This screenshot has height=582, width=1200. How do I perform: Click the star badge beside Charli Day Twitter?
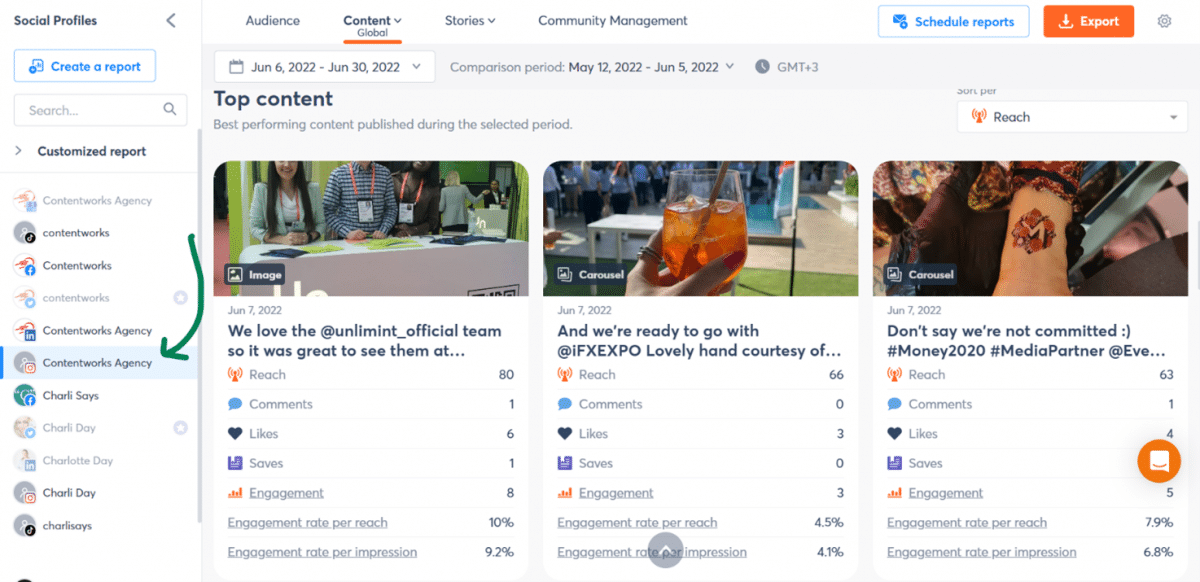point(180,428)
